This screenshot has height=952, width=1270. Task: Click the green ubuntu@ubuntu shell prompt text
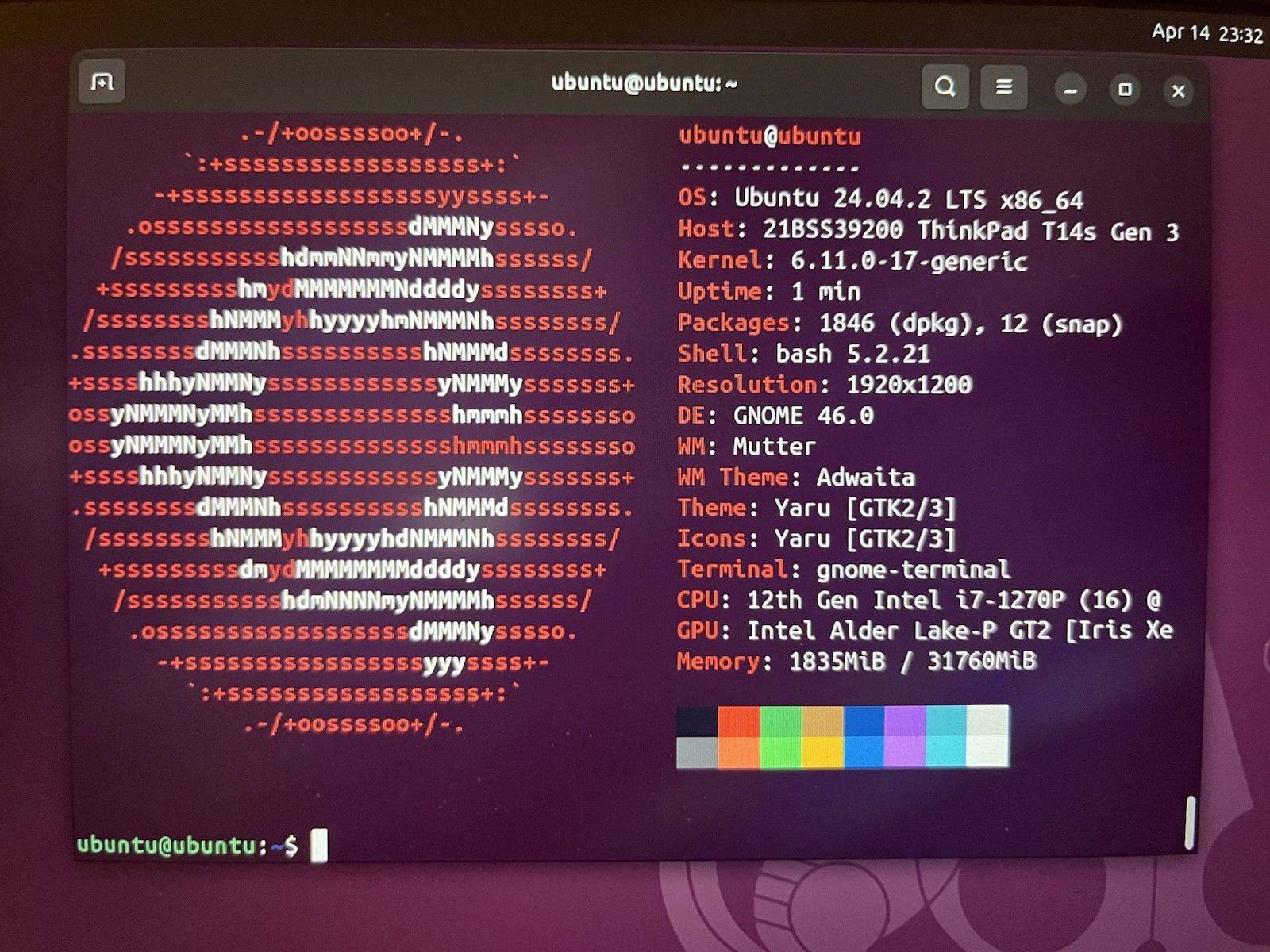[x=166, y=845]
